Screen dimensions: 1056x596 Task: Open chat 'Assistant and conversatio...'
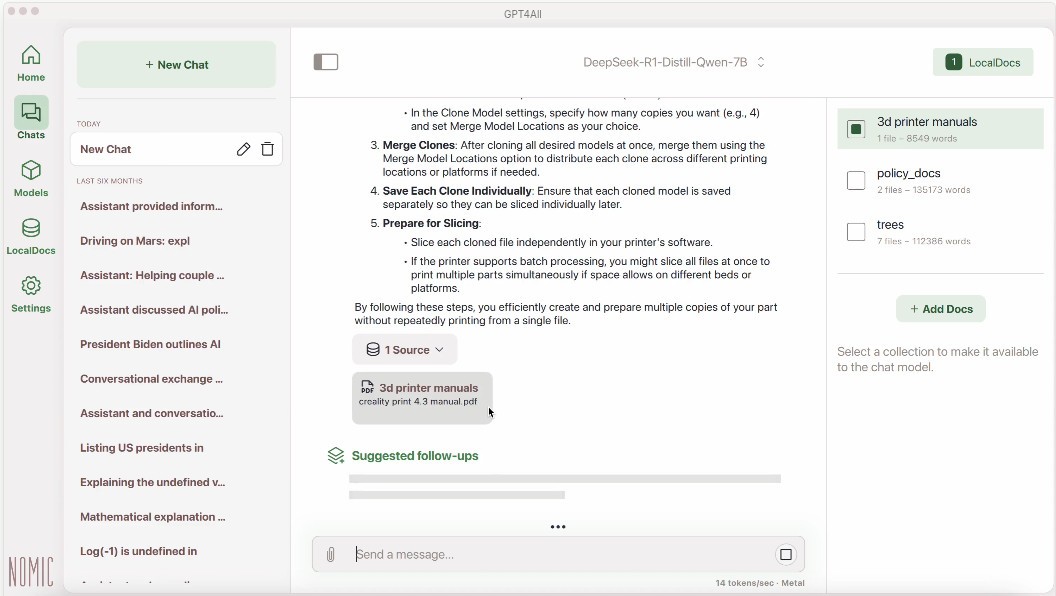pyautogui.click(x=152, y=413)
